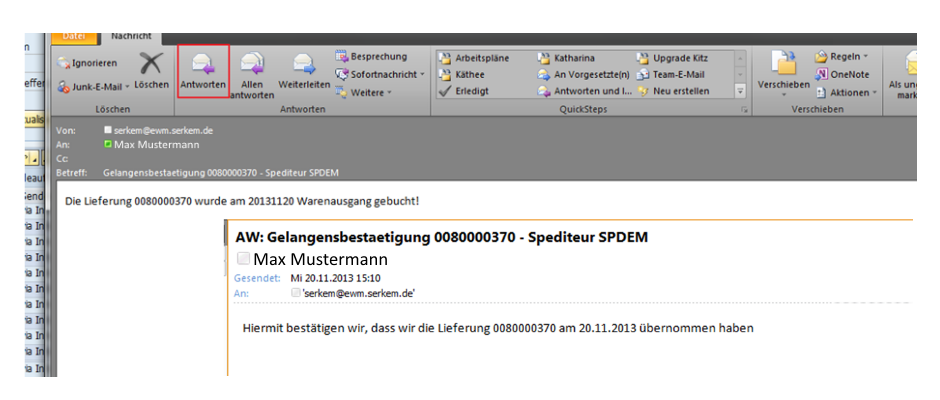Click green presence indicator beside Max Mustermann
This screenshot has height=400, width=940.
(108, 143)
